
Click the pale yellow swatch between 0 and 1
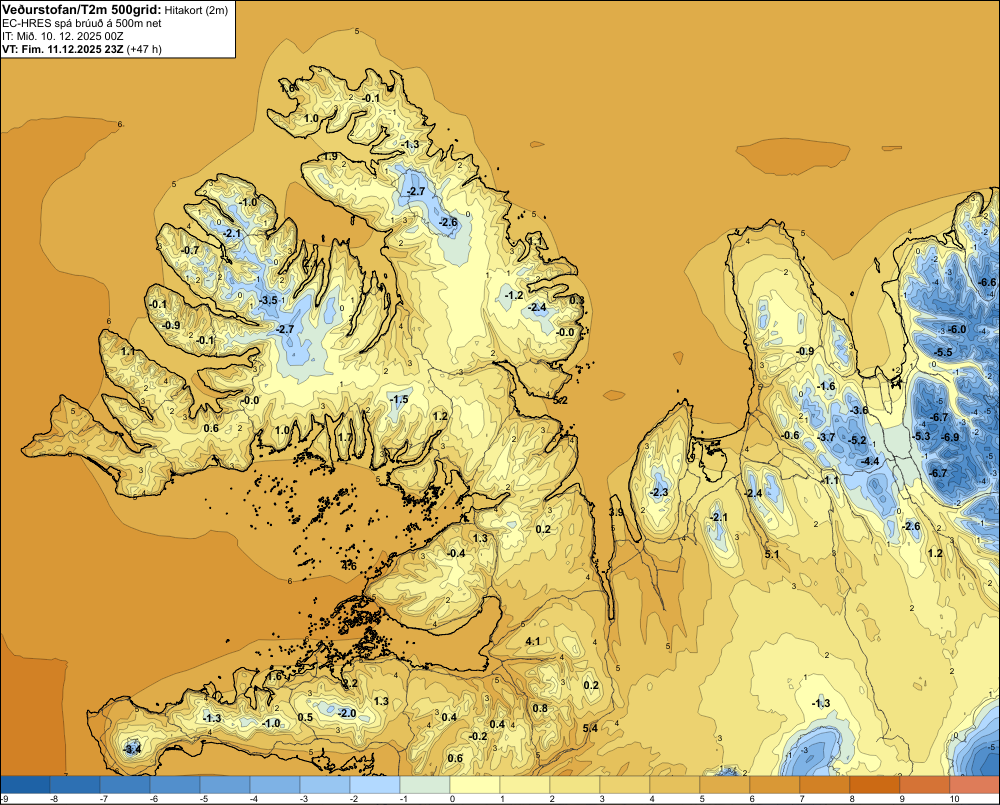click(474, 784)
